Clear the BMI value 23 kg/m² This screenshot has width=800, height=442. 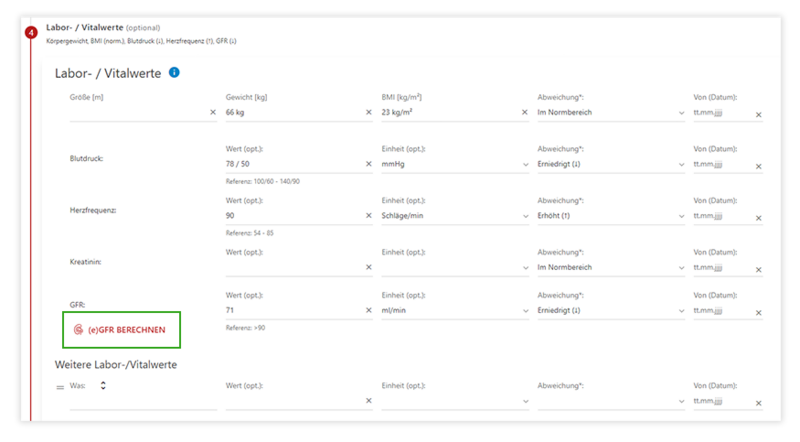(525, 113)
